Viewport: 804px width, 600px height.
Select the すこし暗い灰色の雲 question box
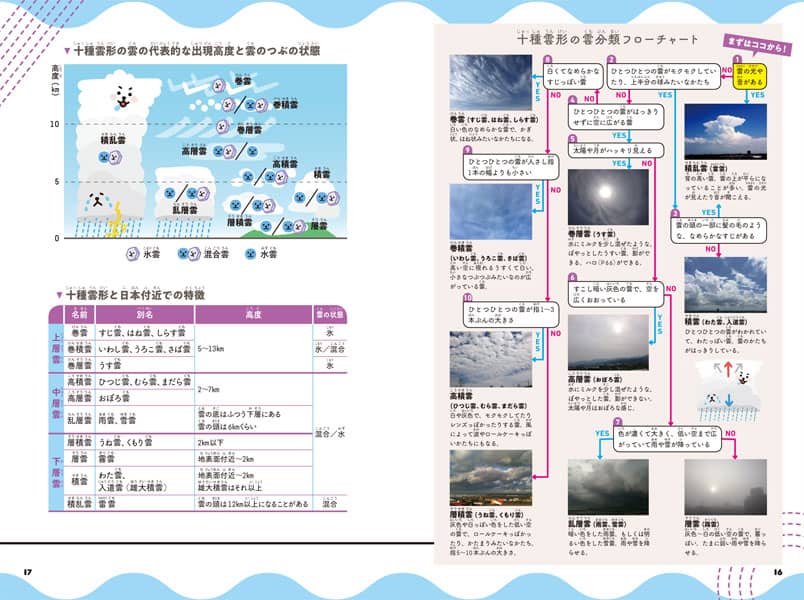click(616, 294)
